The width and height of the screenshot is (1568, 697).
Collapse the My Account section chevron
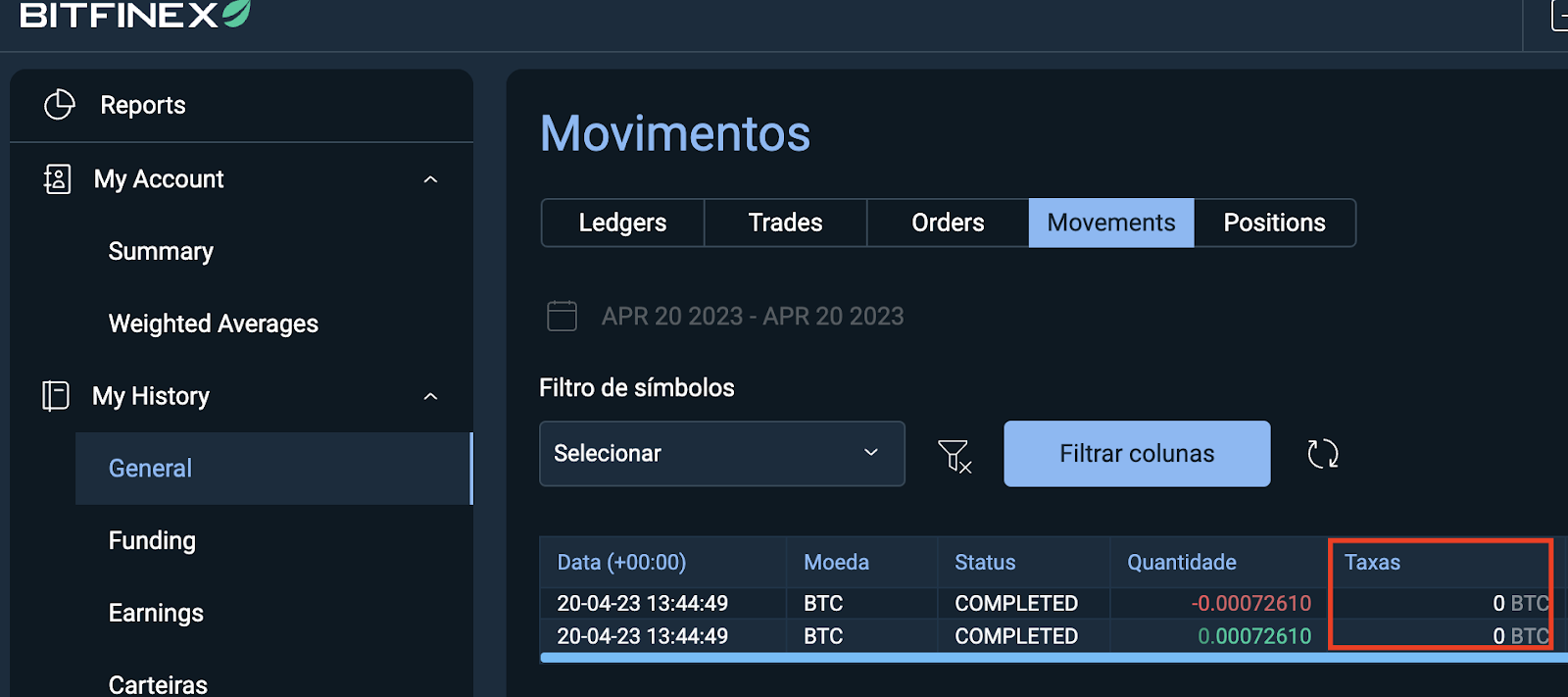(x=430, y=179)
